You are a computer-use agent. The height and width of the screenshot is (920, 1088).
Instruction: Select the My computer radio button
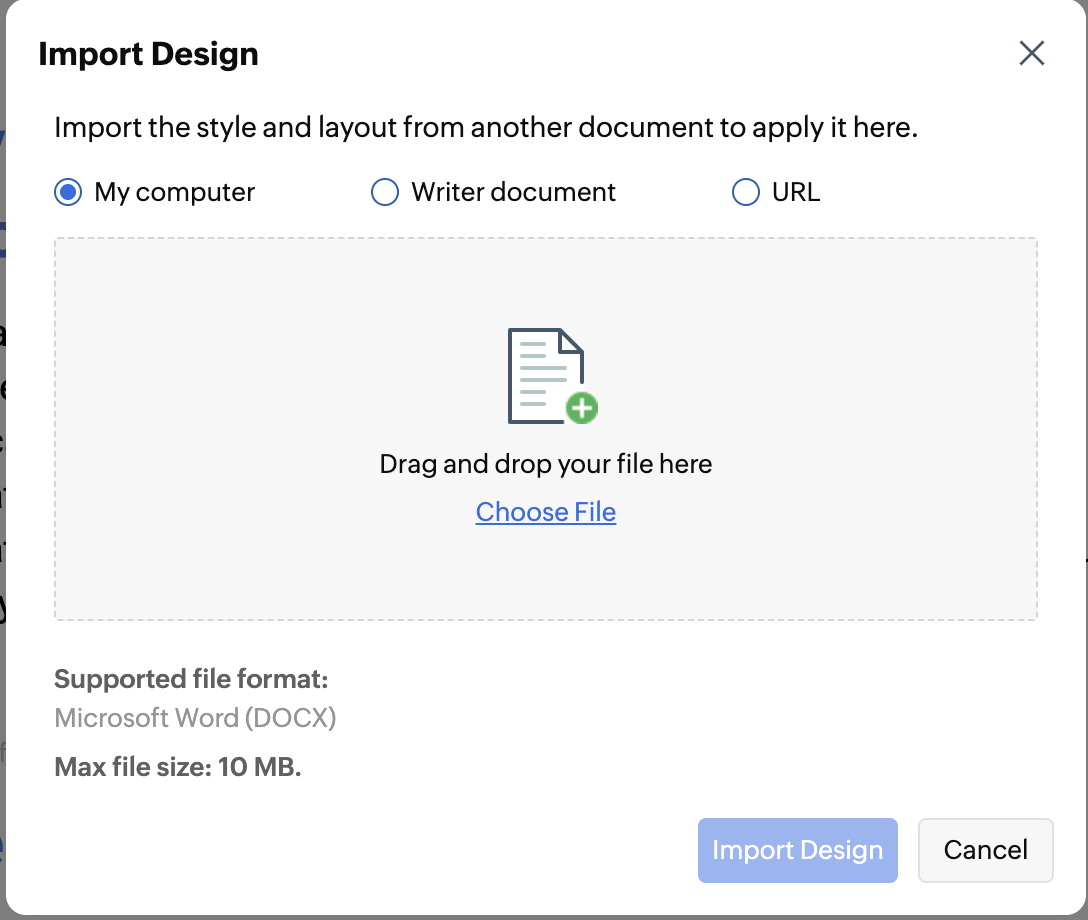point(68,192)
